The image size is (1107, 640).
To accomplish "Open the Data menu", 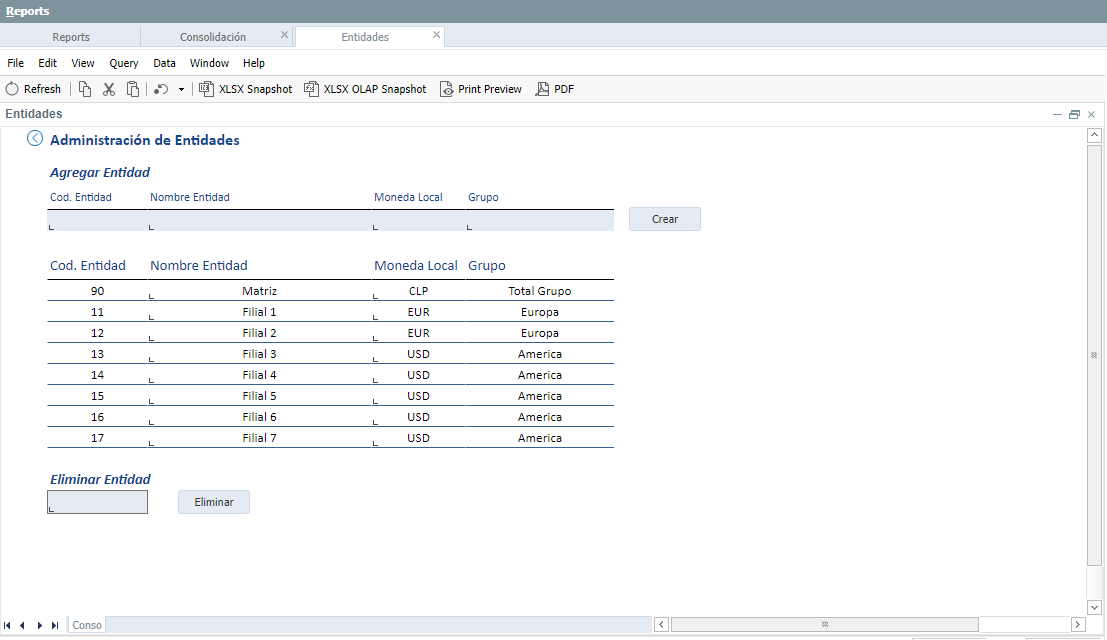I will (164, 63).
